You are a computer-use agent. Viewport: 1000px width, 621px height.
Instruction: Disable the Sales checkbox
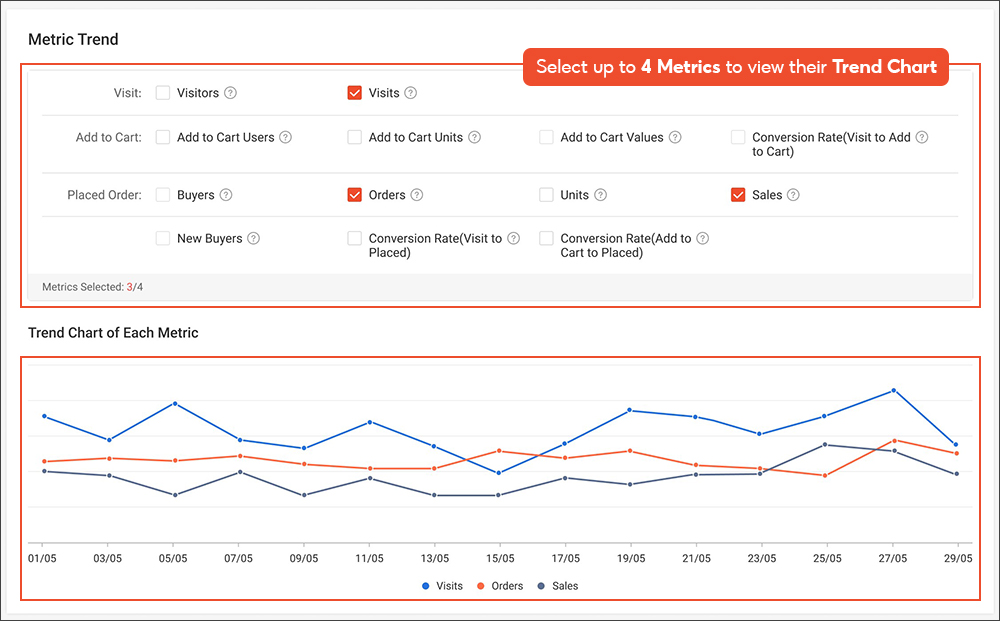coord(740,195)
